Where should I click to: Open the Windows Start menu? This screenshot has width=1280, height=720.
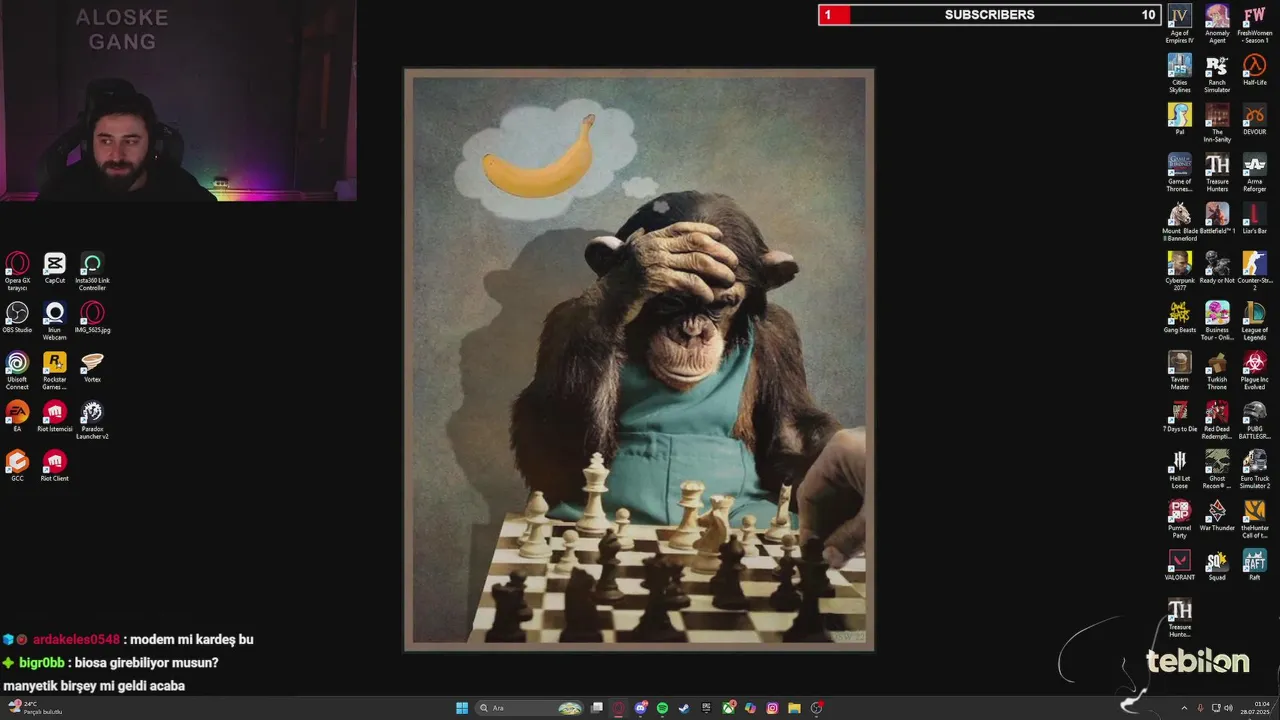(x=462, y=708)
